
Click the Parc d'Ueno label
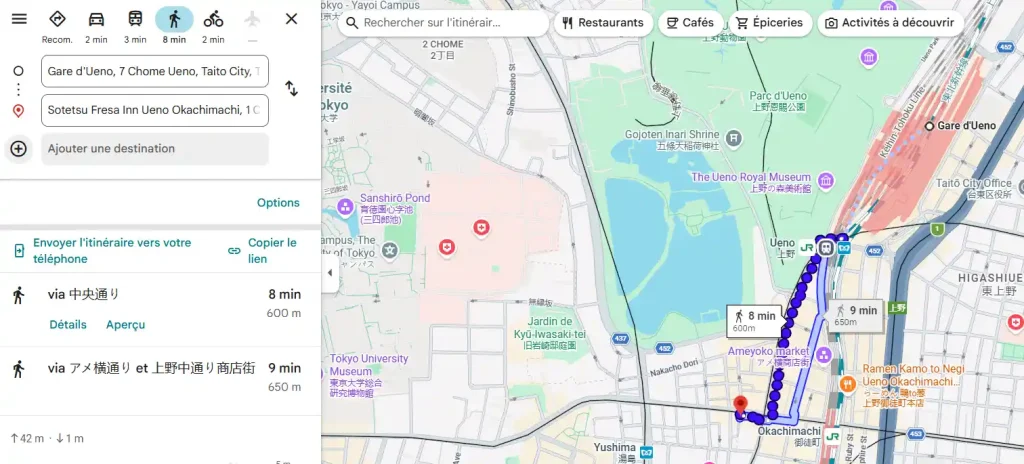[x=777, y=101]
